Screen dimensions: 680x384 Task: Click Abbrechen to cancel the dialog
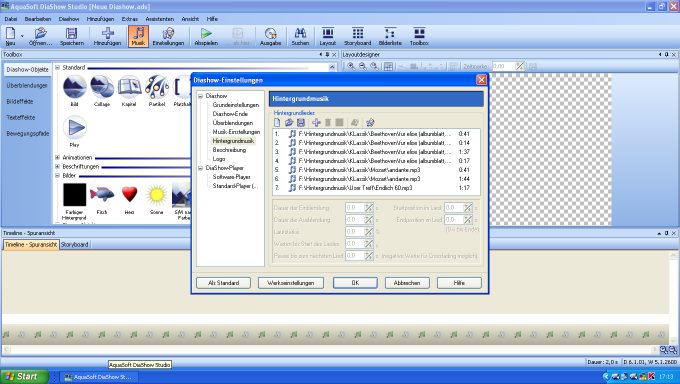tap(407, 283)
